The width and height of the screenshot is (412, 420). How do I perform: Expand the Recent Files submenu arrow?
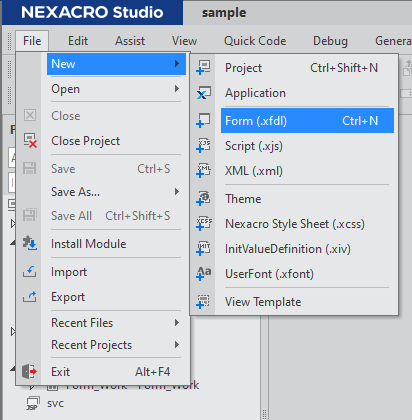177,323
